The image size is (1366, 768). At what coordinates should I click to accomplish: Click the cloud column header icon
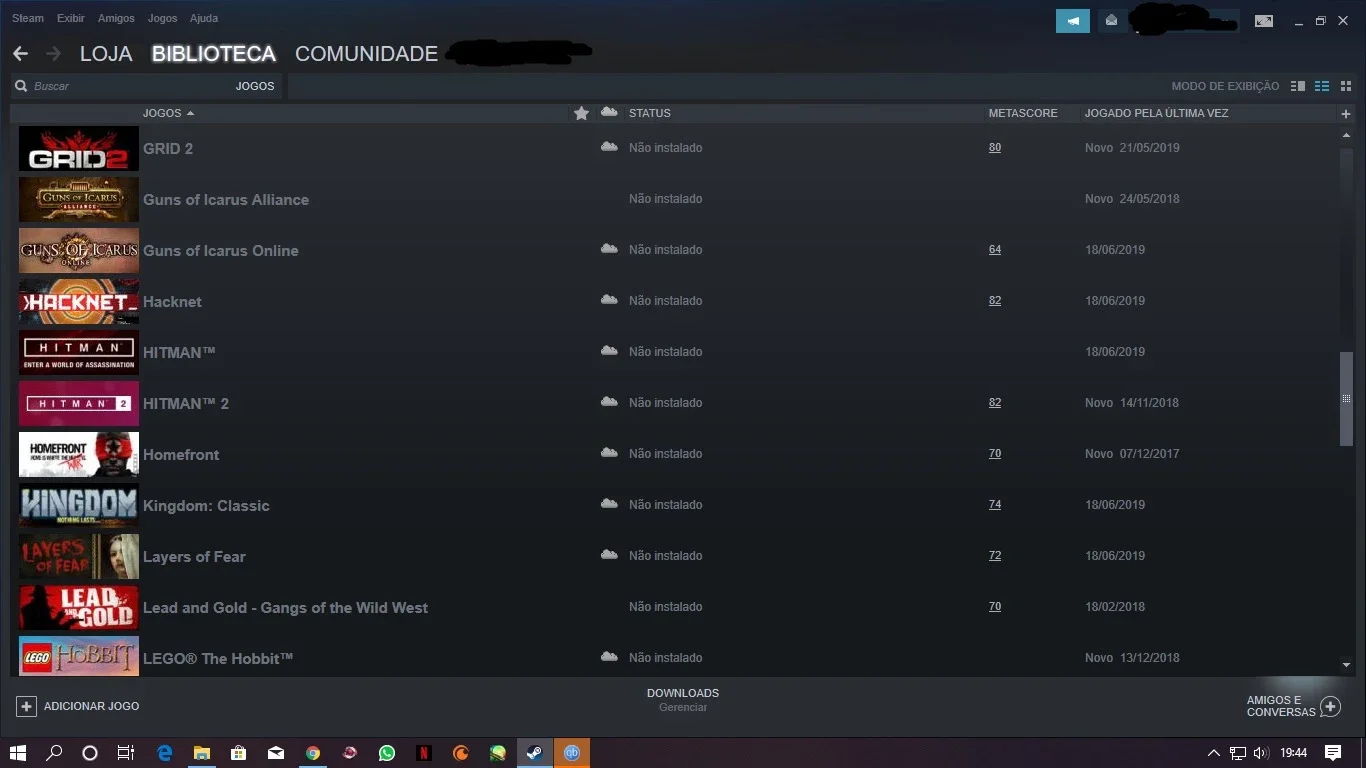pyautogui.click(x=609, y=113)
